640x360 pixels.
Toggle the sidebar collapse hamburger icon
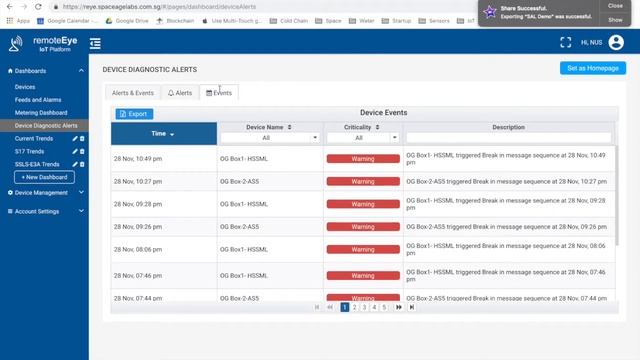coord(95,43)
